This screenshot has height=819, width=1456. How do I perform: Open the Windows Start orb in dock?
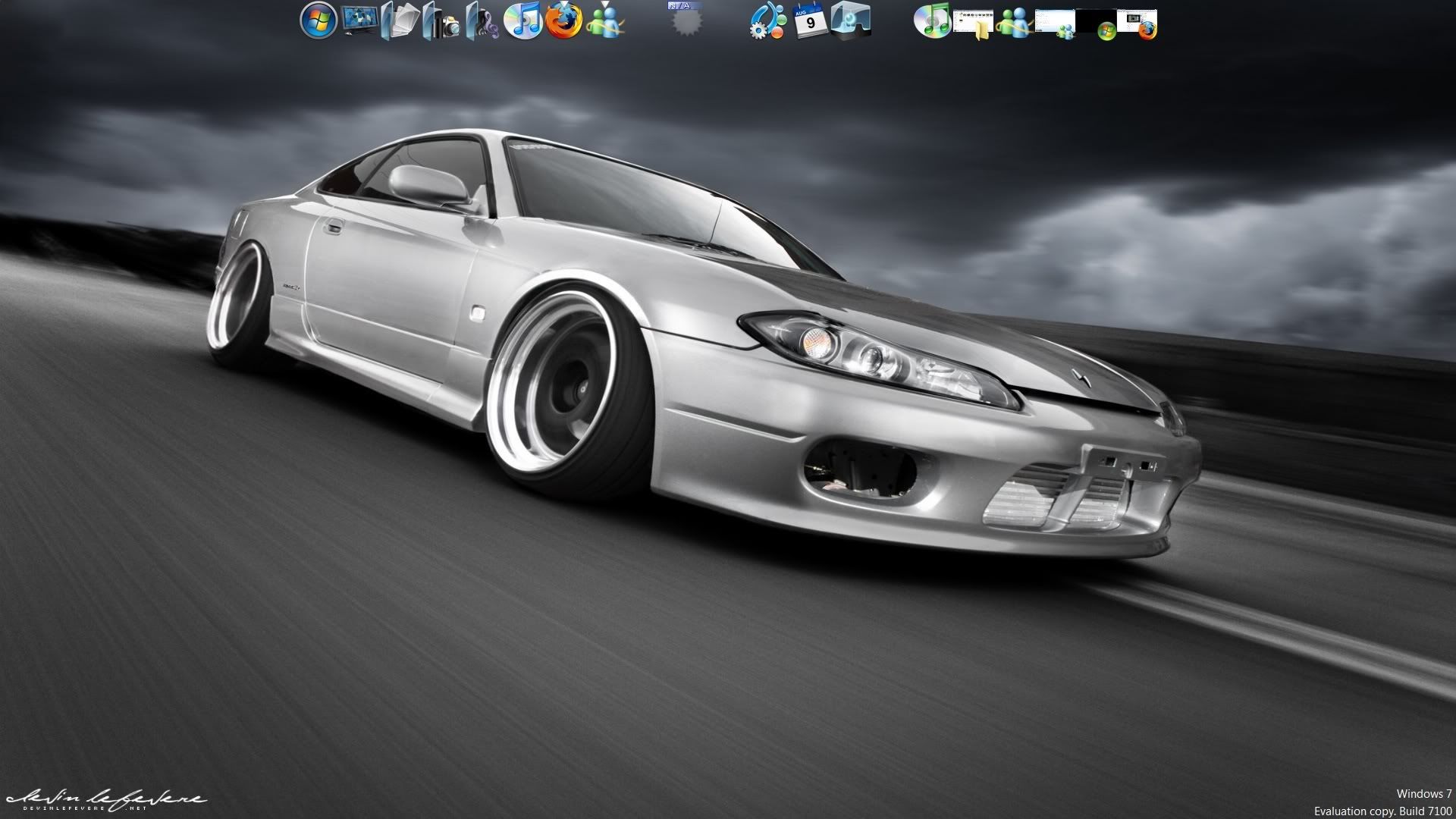[x=318, y=20]
